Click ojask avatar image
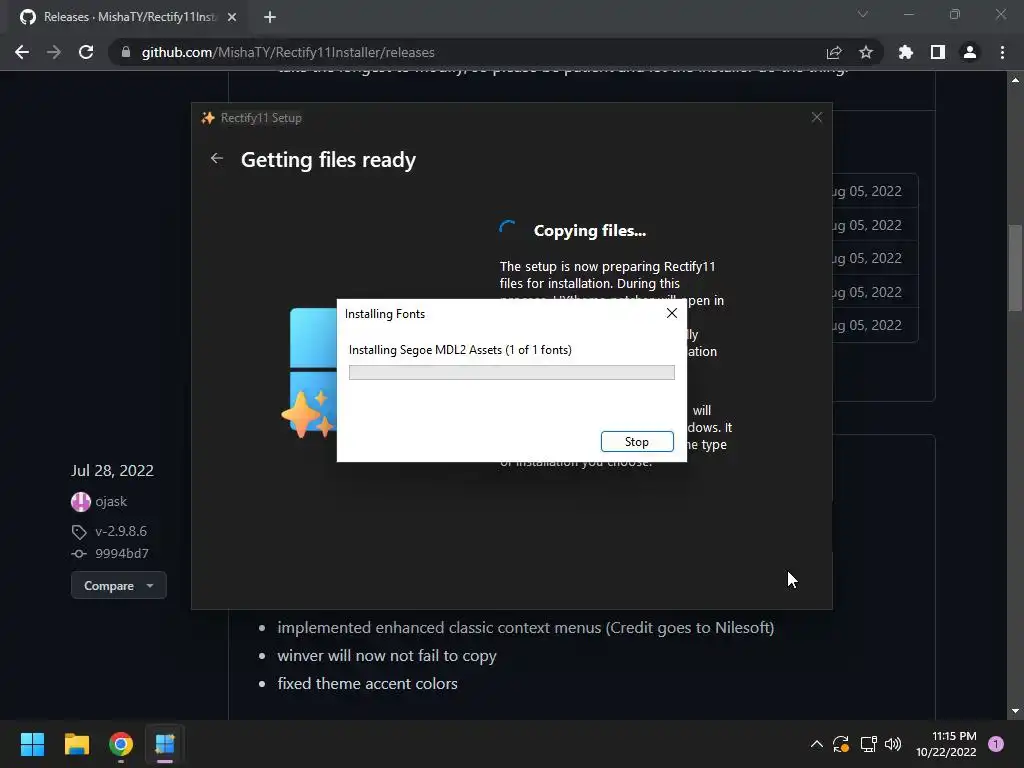The width and height of the screenshot is (1024, 768). [80, 502]
